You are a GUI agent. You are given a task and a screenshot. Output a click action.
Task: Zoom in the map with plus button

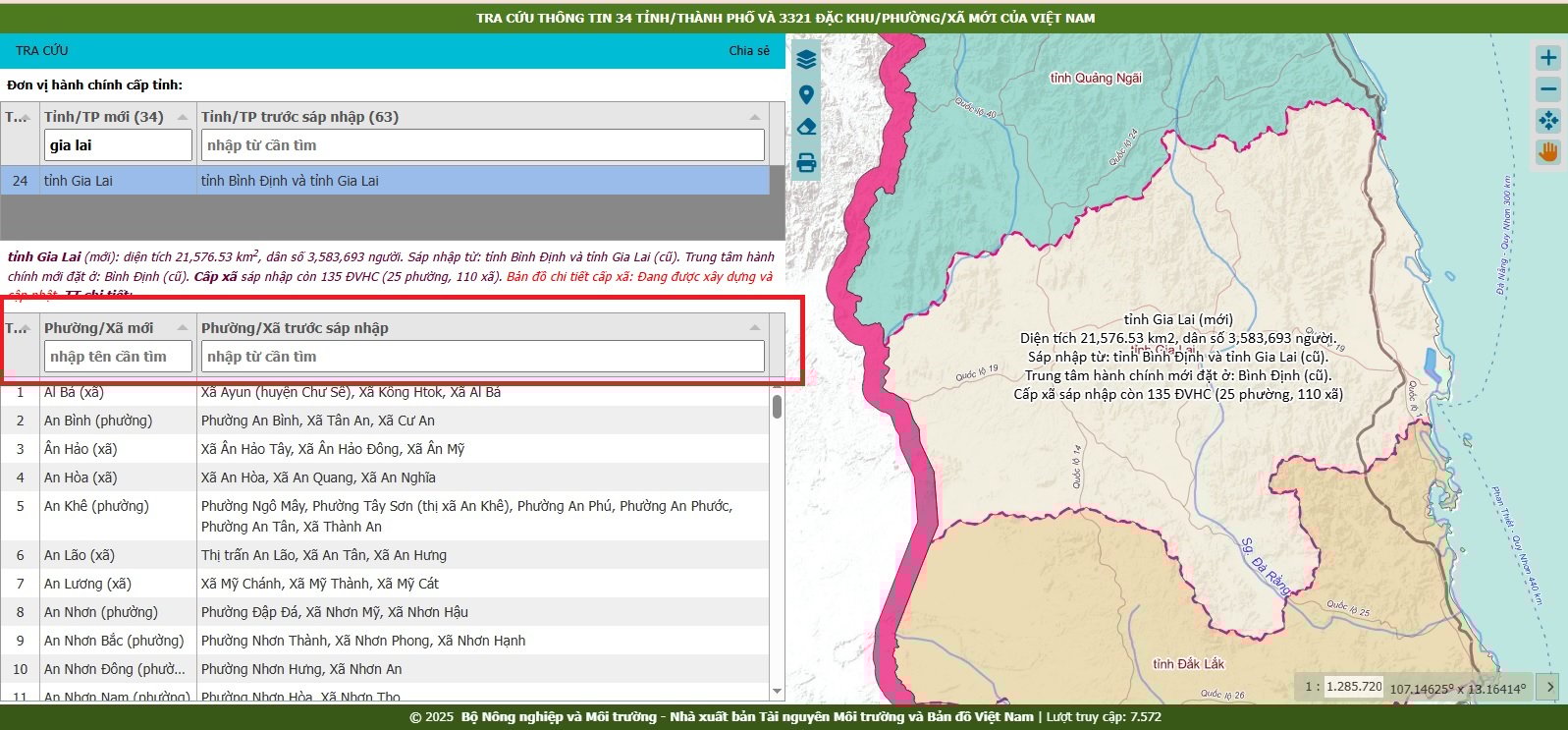pos(1548,57)
